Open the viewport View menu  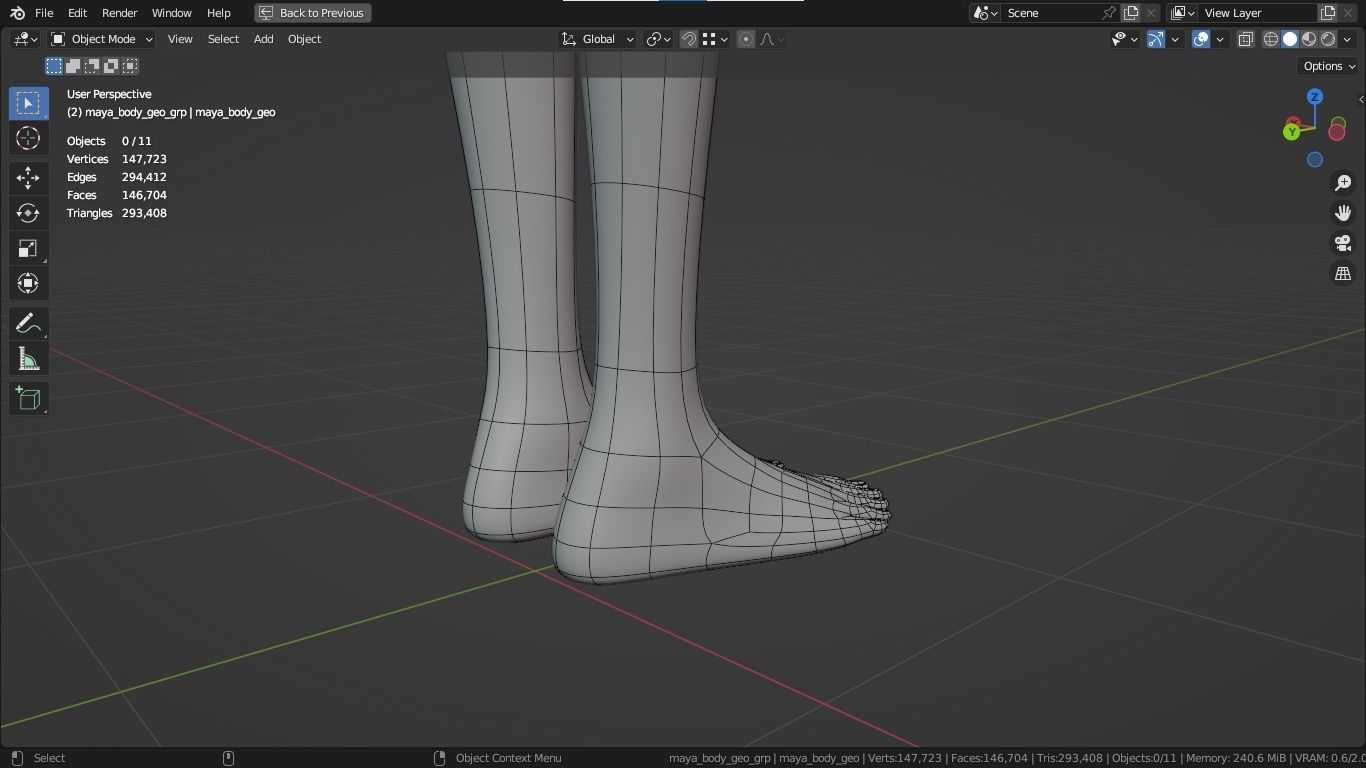tap(180, 39)
